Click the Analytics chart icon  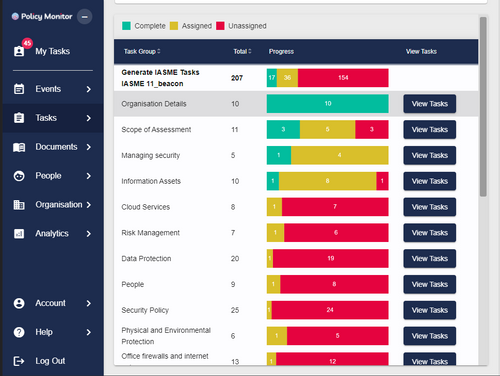pyautogui.click(x=19, y=234)
